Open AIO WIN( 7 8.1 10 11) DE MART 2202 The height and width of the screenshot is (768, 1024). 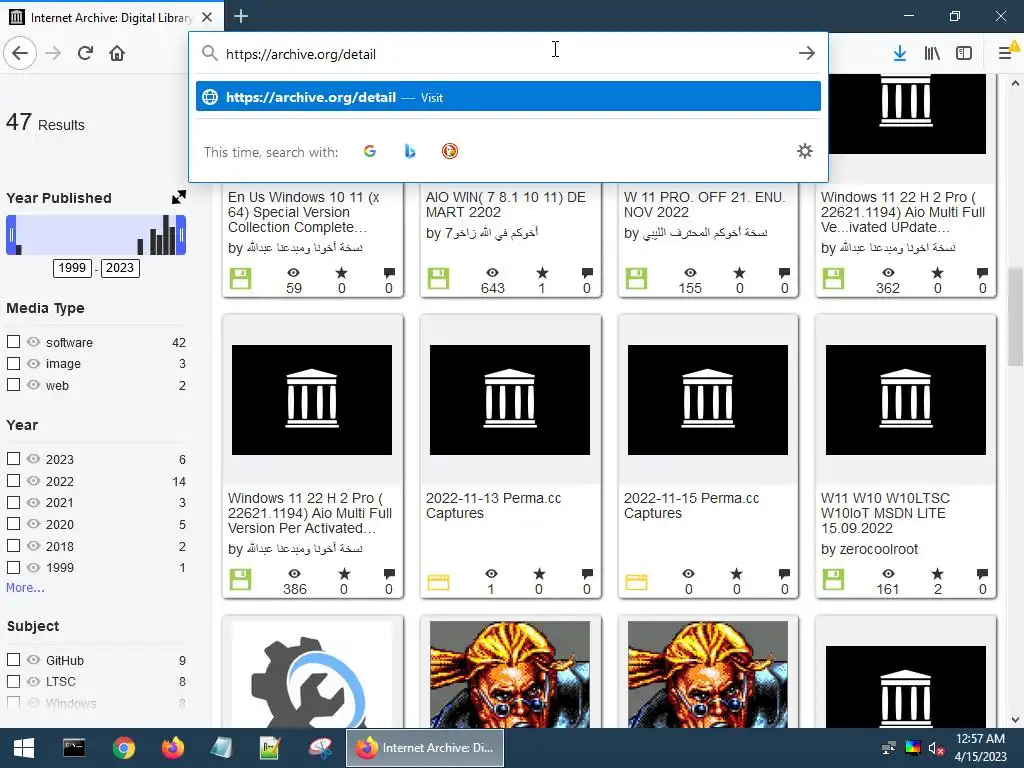click(x=505, y=204)
